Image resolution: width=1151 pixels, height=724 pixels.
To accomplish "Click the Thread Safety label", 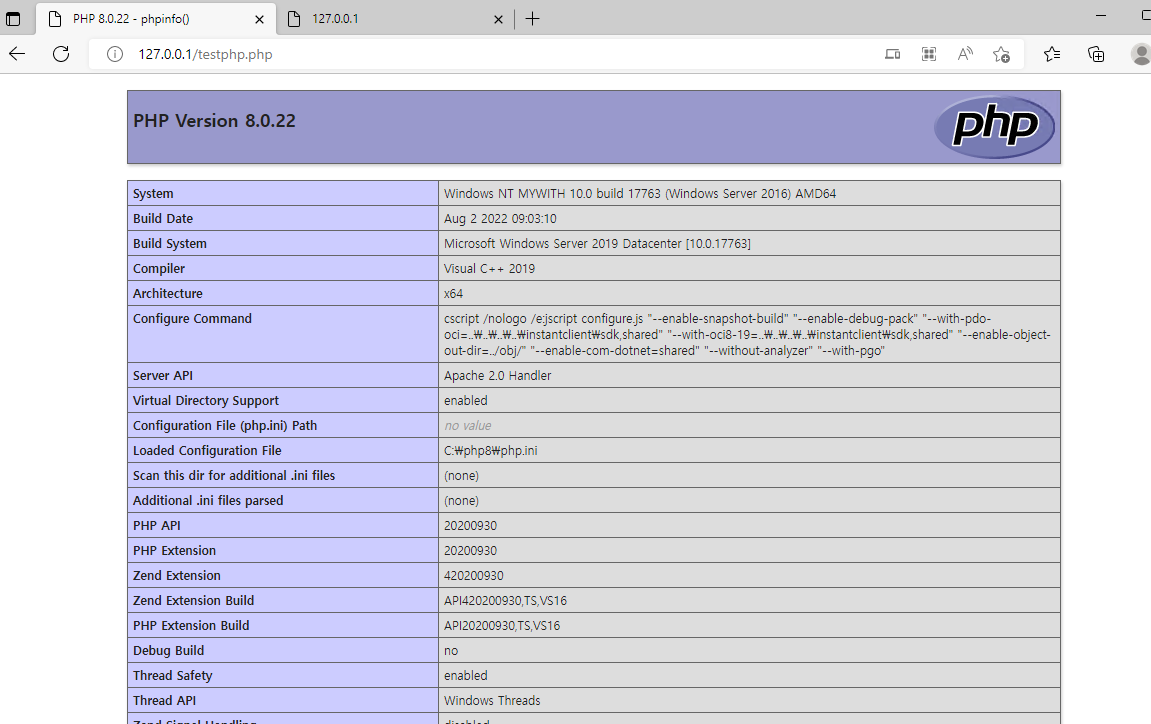I will 173,676.
